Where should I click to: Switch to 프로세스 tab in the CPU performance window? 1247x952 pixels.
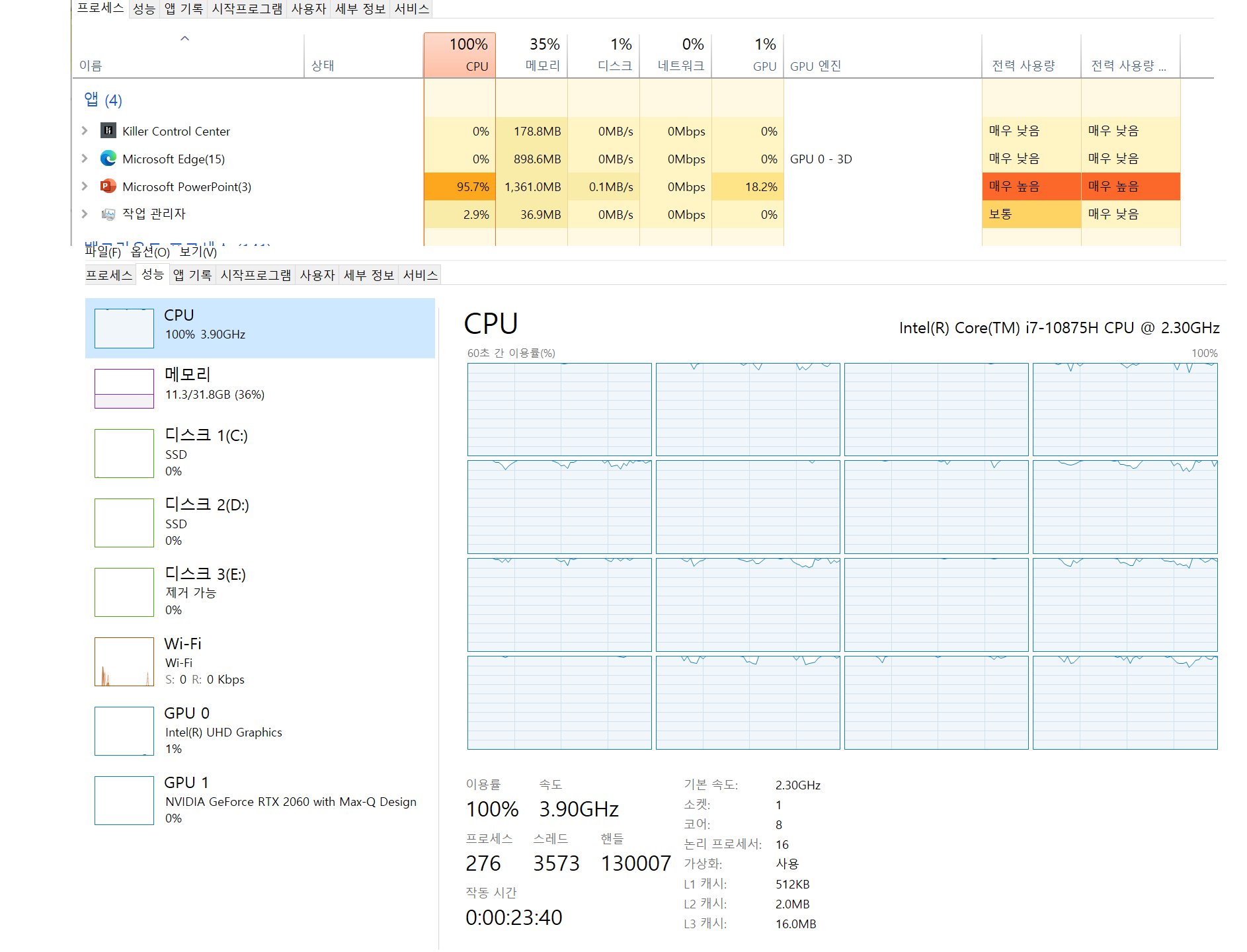(110, 275)
